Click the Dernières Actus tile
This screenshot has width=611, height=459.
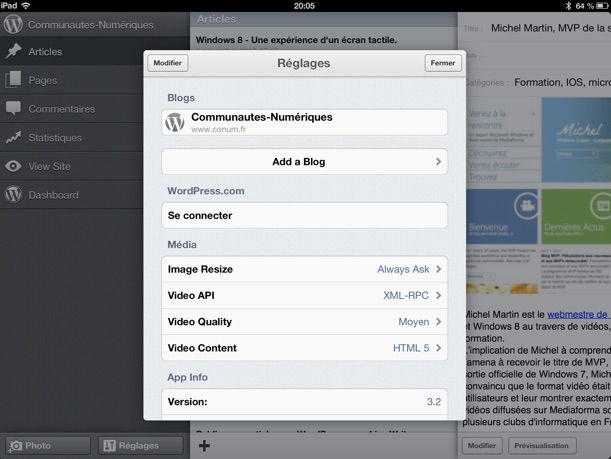(576, 216)
